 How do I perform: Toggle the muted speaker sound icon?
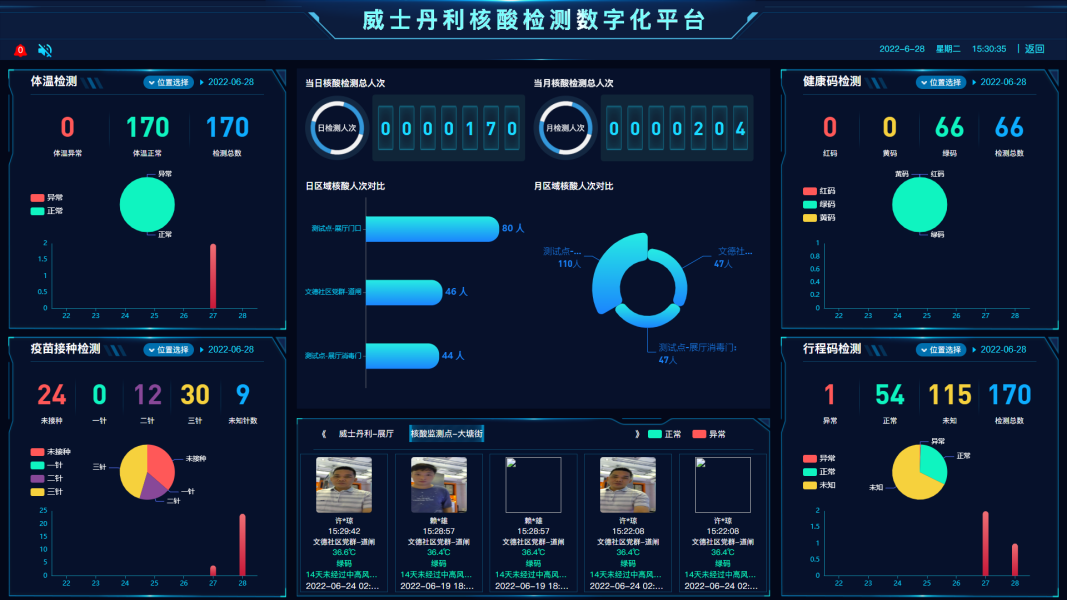(44, 50)
